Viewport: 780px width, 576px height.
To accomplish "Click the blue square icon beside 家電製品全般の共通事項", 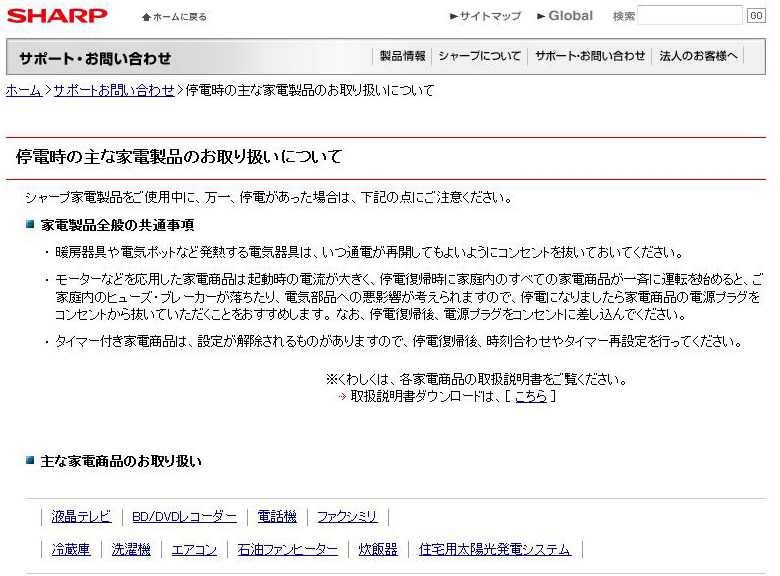I will click(30, 224).
